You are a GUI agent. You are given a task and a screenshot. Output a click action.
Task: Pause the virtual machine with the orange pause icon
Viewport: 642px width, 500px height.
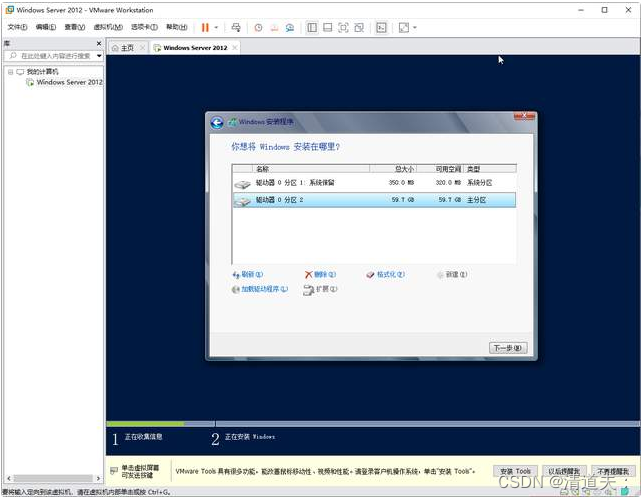(x=205, y=27)
